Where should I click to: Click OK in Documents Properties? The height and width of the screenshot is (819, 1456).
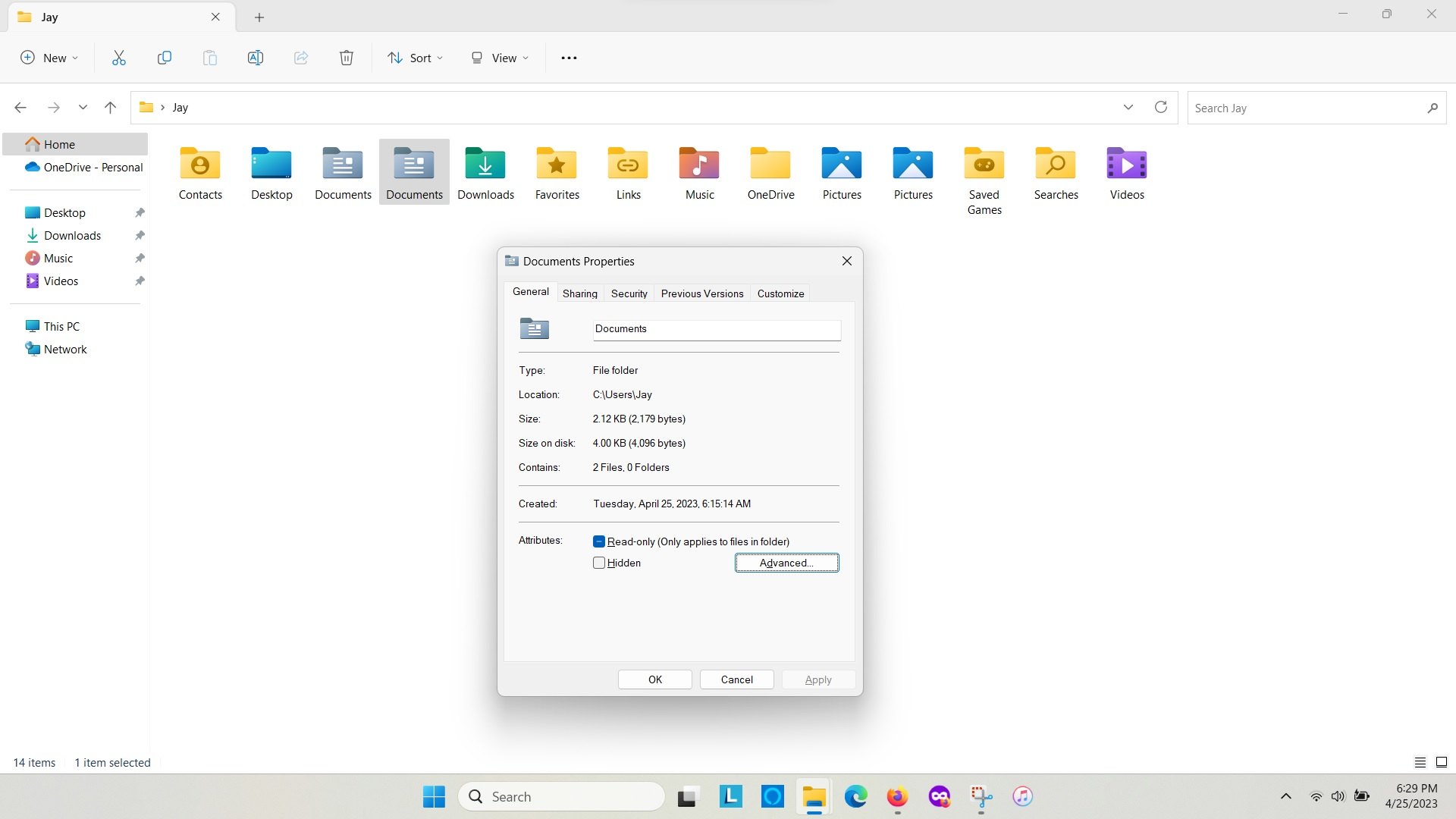655,679
